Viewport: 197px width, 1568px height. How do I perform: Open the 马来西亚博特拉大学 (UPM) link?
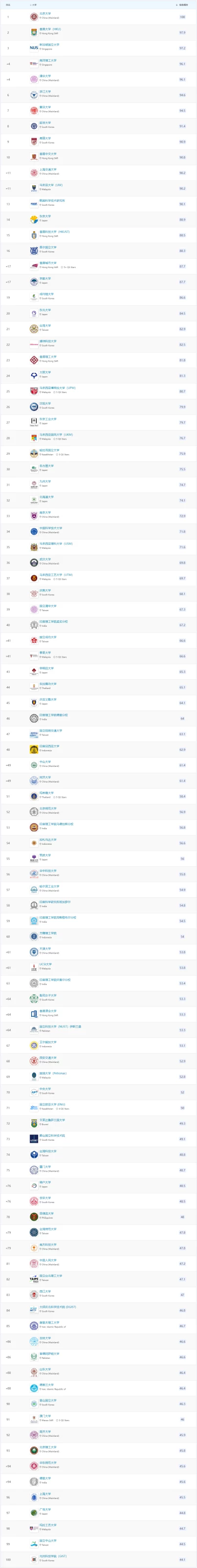pos(58,388)
